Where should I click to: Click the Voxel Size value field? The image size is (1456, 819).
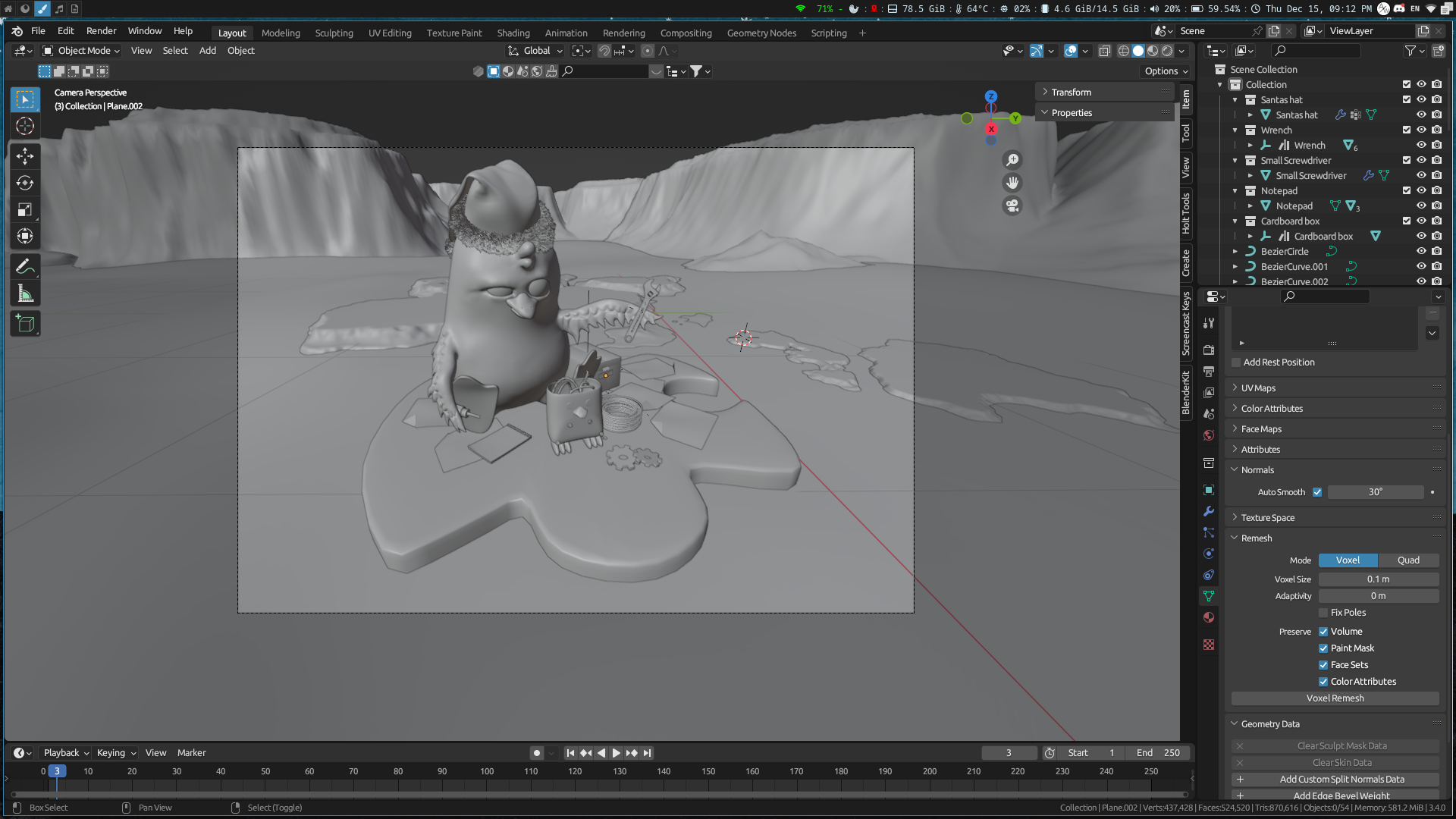pos(1378,579)
